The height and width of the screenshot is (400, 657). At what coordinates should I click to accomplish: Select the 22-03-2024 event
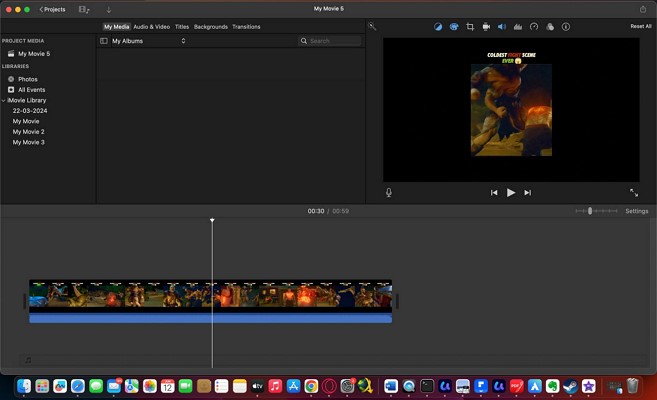coord(30,111)
